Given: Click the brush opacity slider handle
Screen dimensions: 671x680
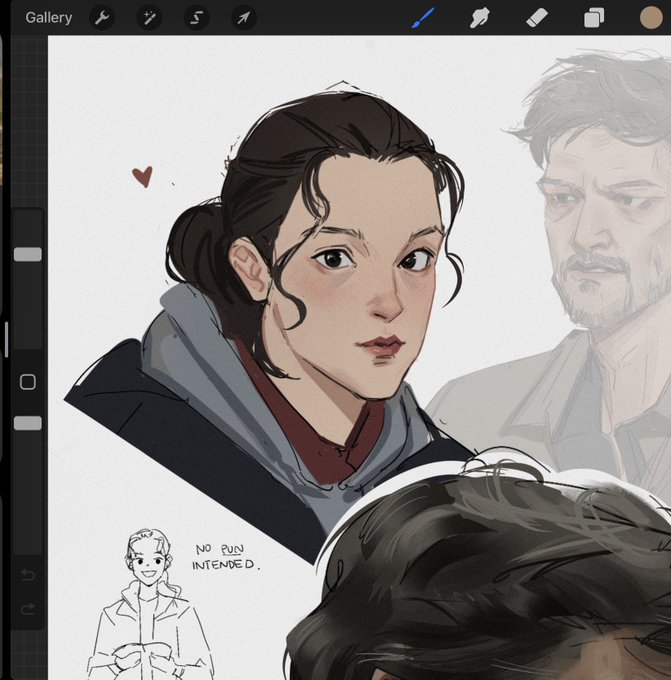Looking at the screenshot, I should click(x=28, y=423).
